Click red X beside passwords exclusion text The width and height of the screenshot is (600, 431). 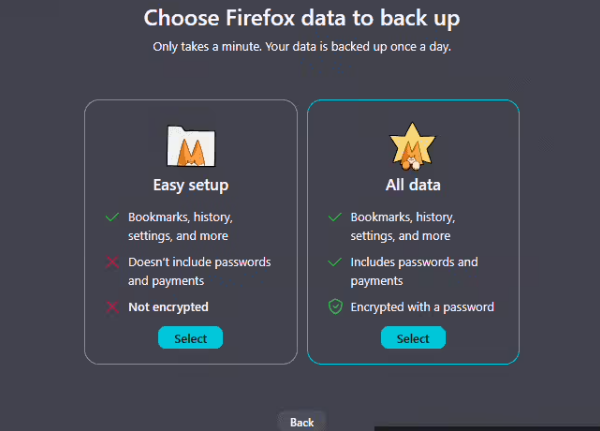(x=111, y=262)
